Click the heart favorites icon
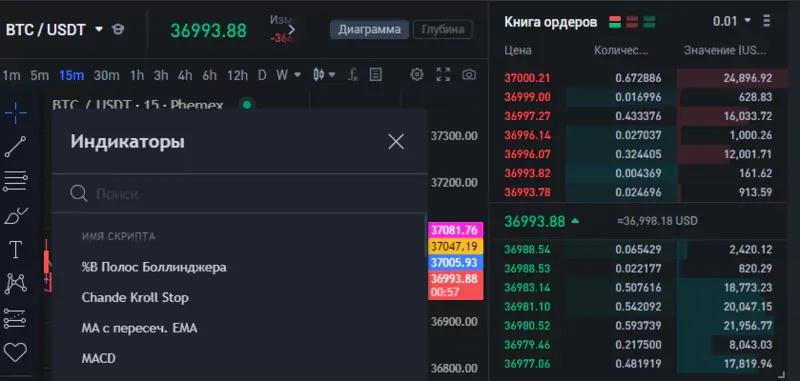Image resolution: width=800 pixels, height=381 pixels. [15, 352]
